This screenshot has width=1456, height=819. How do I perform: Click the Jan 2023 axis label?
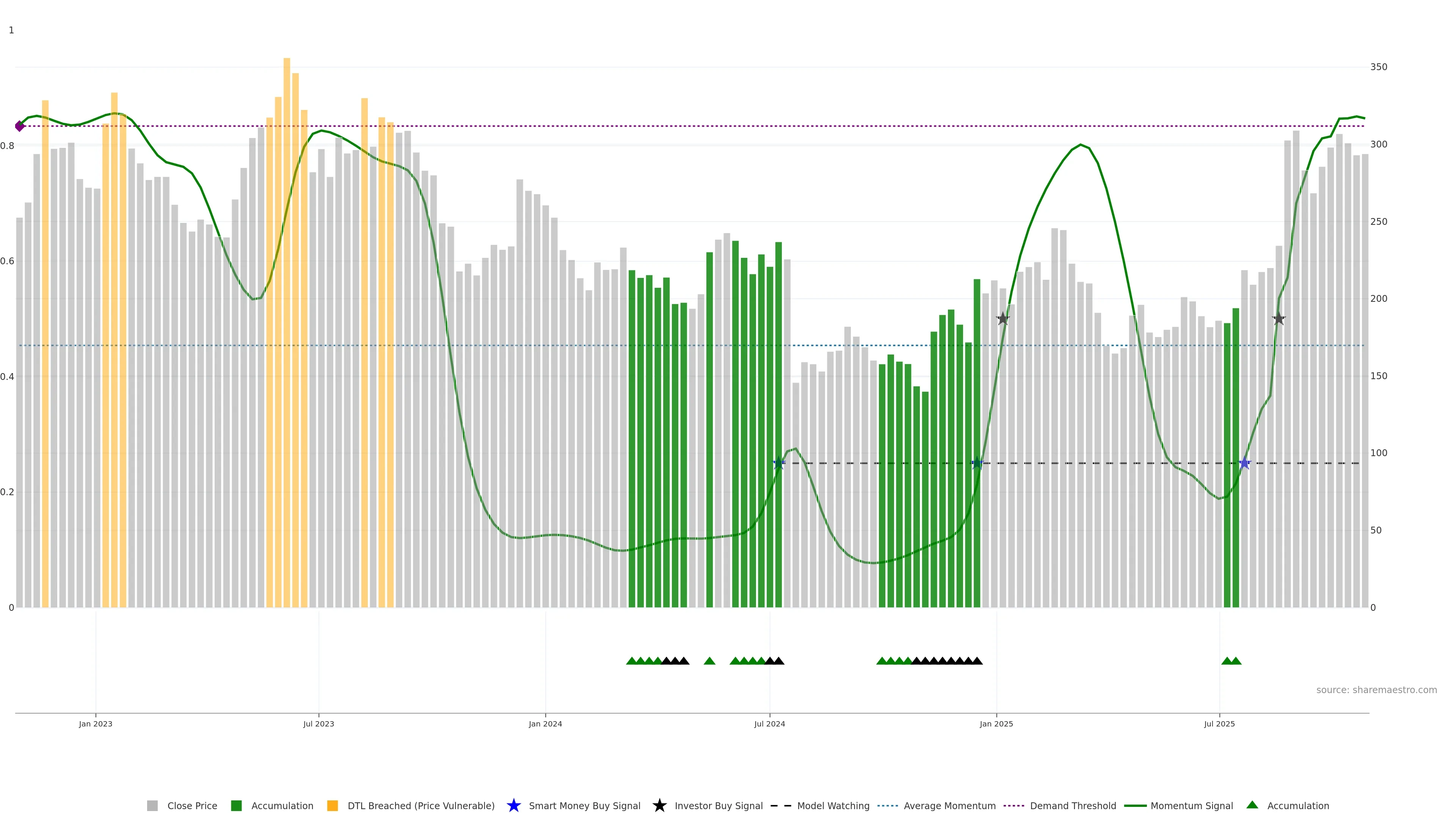click(x=96, y=724)
